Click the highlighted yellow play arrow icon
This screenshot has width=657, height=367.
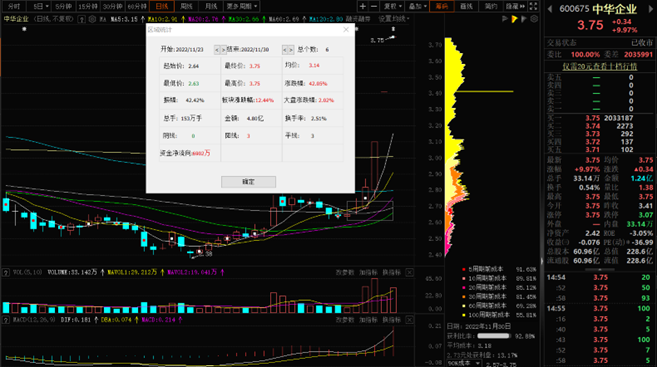tap(514, 19)
